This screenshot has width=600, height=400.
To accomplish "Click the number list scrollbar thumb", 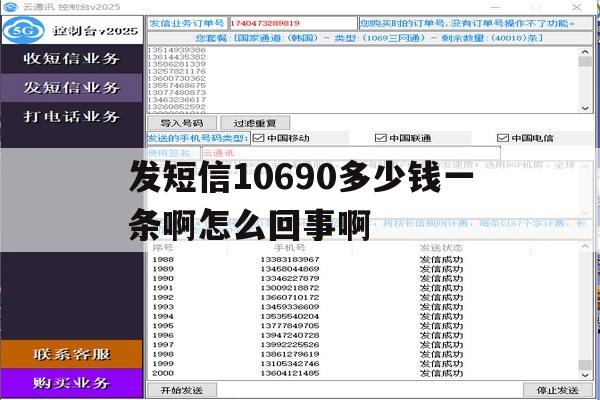I will click(x=585, y=62).
